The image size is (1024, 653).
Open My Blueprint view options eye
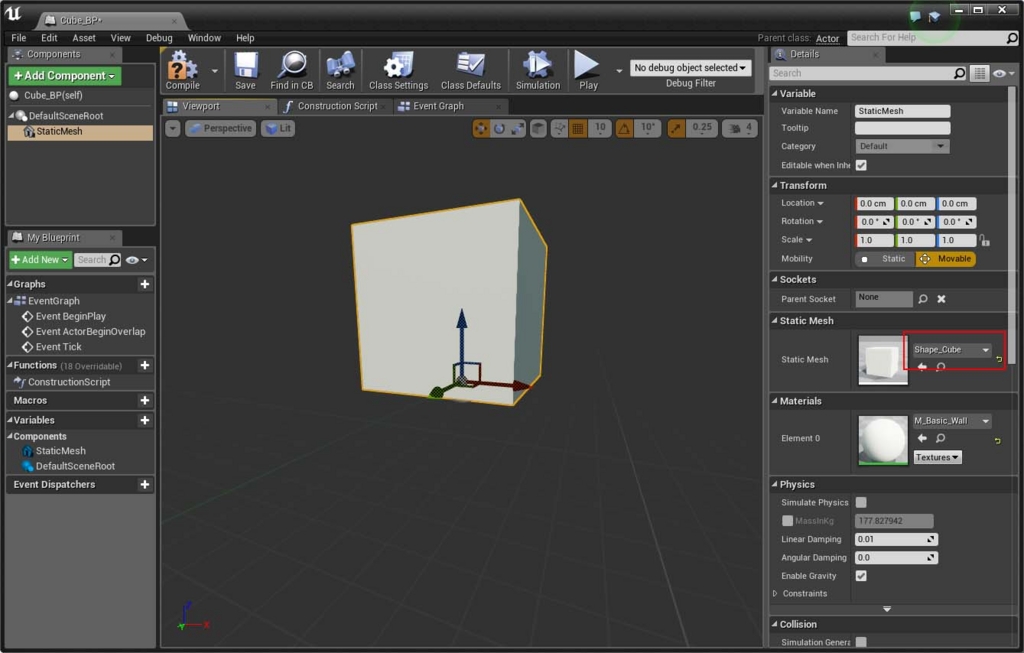click(x=136, y=260)
